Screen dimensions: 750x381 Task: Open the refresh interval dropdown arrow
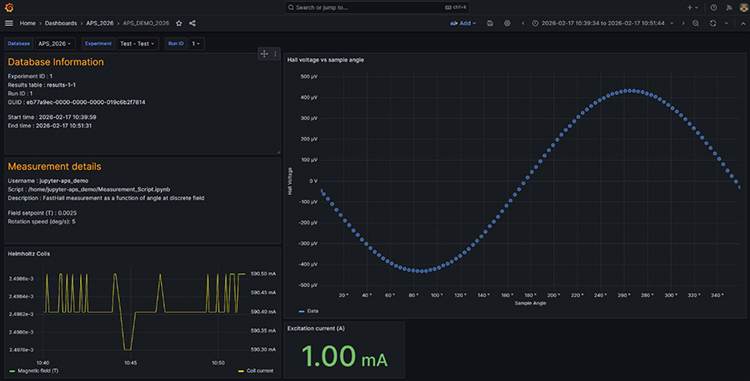click(x=726, y=23)
